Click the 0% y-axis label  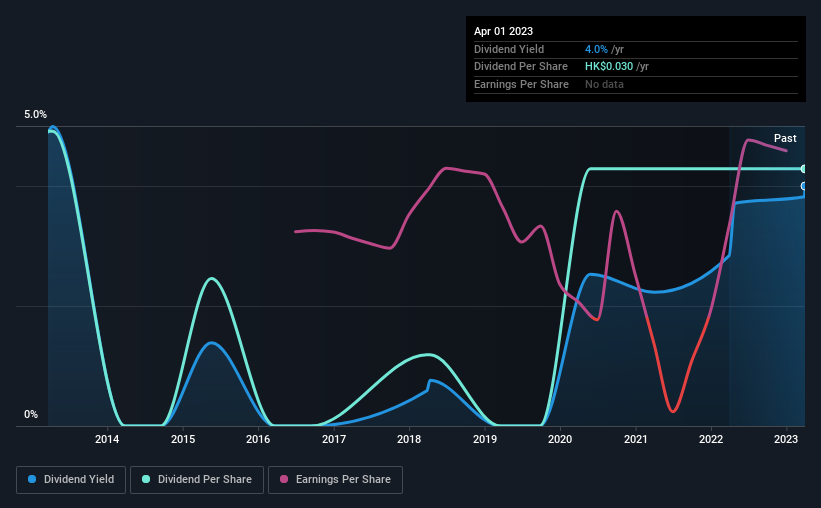point(31,414)
